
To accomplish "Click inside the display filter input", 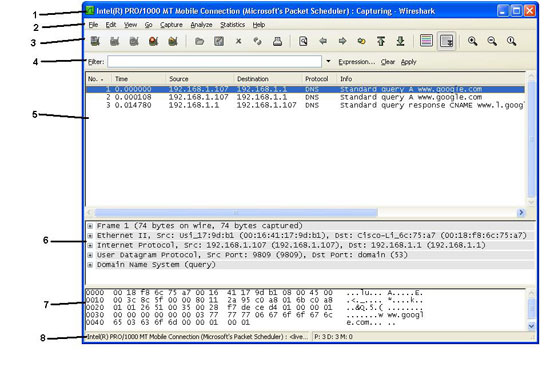I will coord(214,61).
